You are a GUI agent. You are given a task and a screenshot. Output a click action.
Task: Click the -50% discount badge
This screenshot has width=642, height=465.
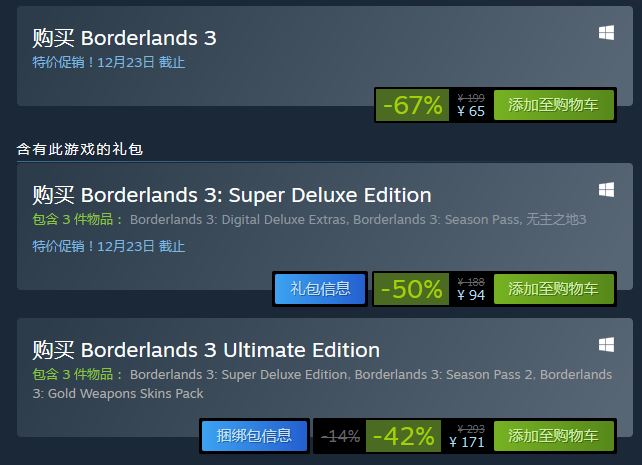click(411, 289)
